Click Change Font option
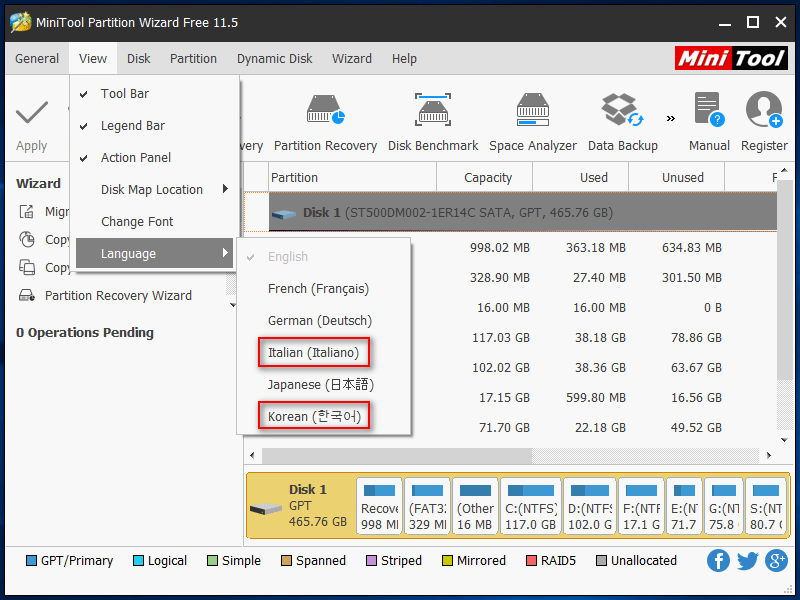 coord(137,222)
